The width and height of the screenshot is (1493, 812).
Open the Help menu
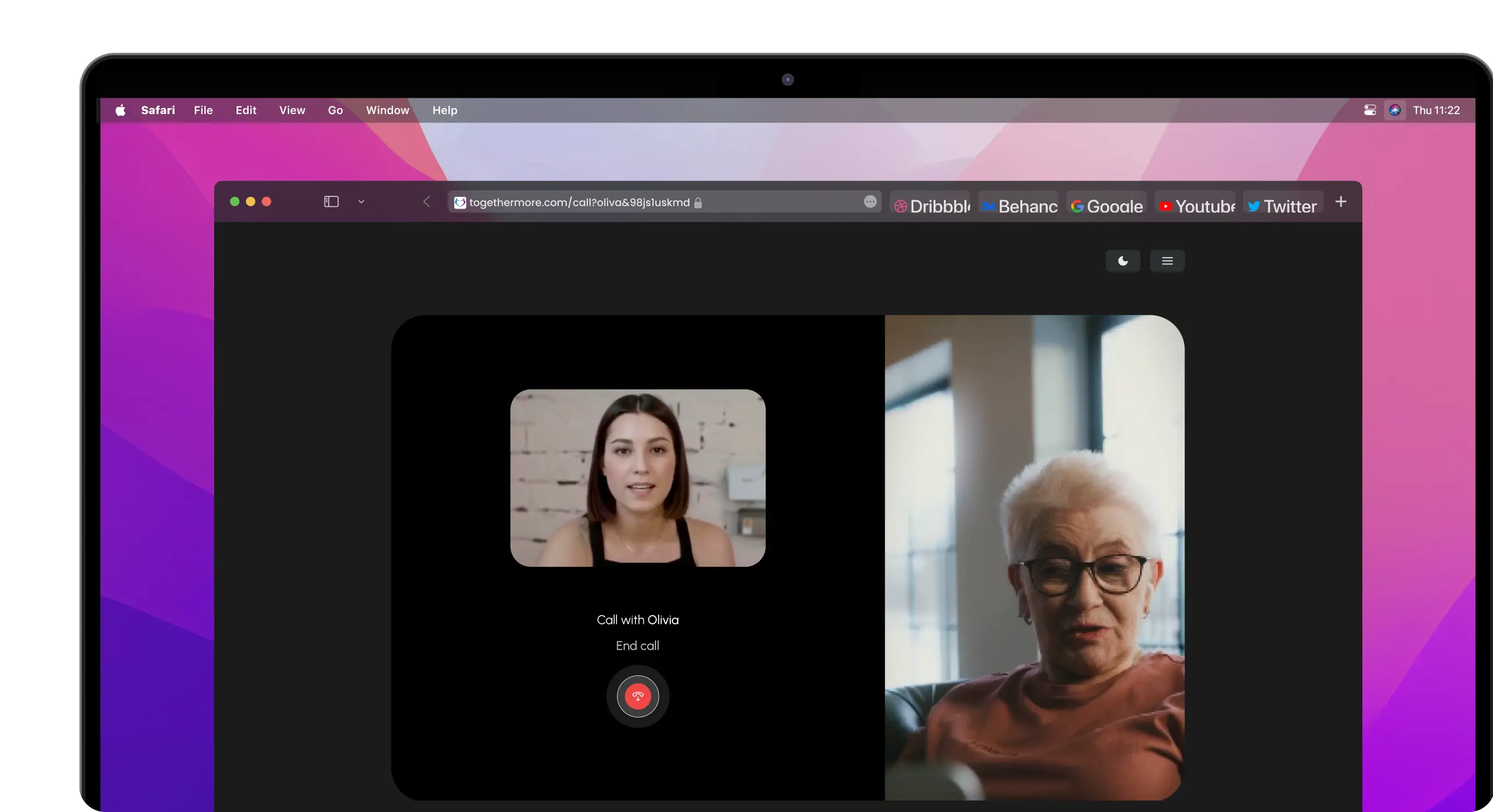tap(445, 110)
